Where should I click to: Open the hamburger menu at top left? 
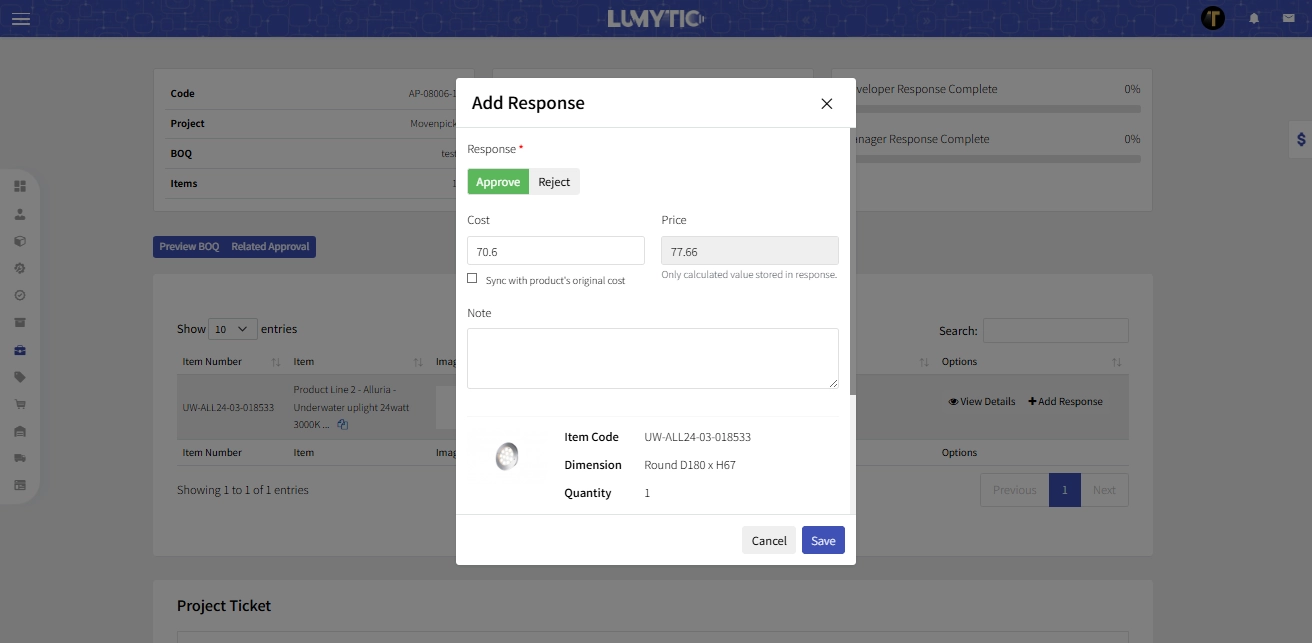click(x=21, y=18)
